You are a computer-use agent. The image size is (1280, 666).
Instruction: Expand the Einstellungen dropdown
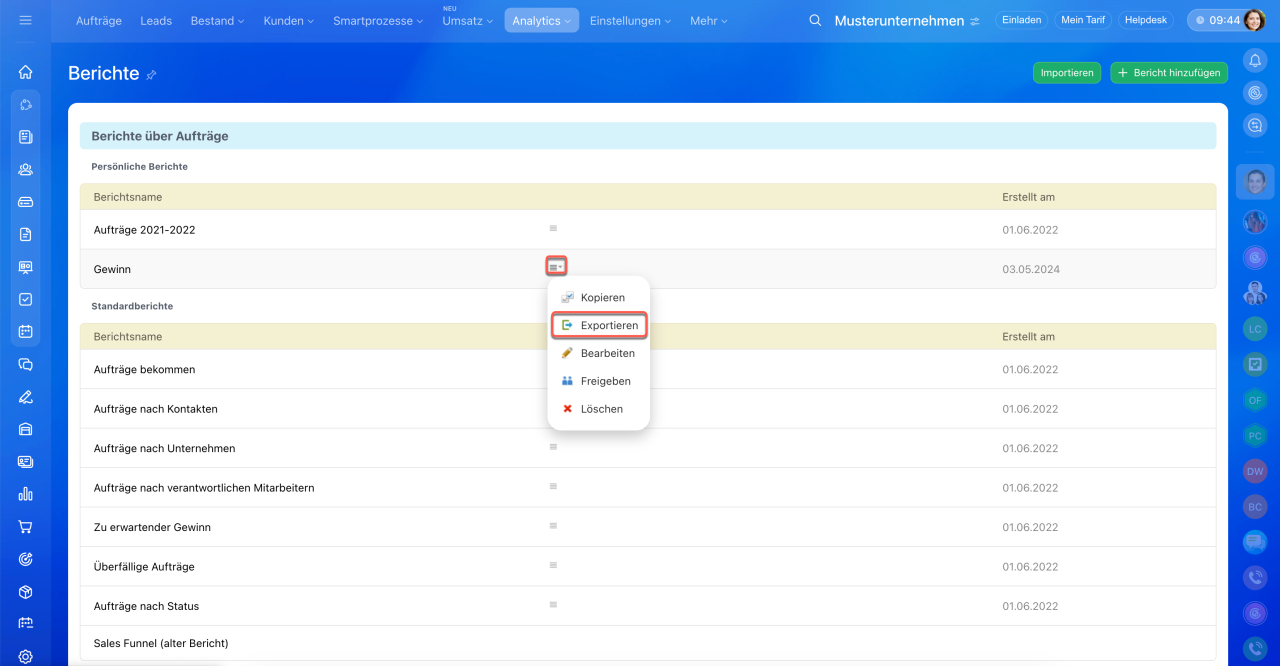[630, 20]
